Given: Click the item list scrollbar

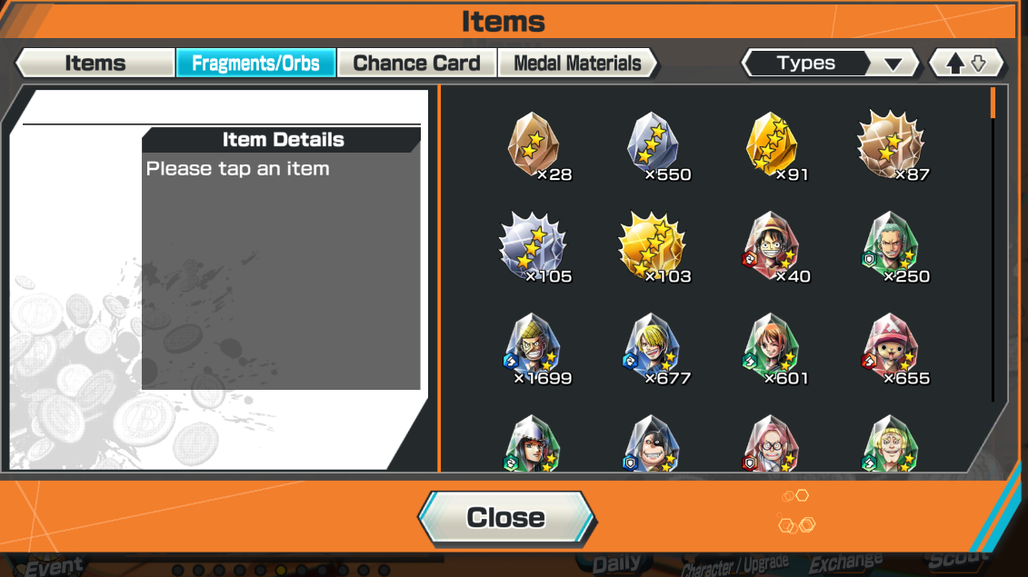Looking at the screenshot, I should pos(993,244).
